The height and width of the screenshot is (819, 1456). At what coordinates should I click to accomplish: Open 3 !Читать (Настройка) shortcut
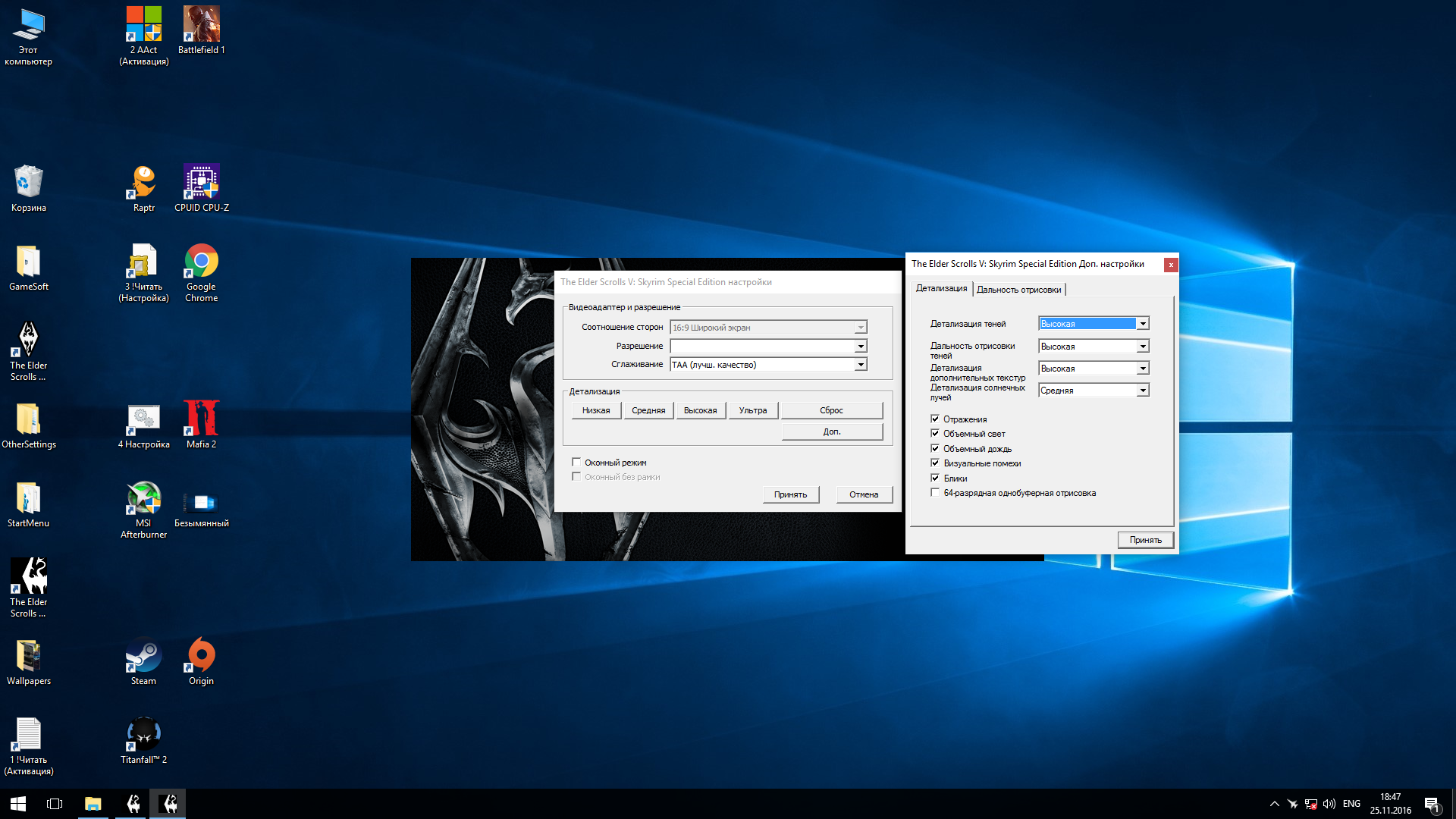point(143,273)
